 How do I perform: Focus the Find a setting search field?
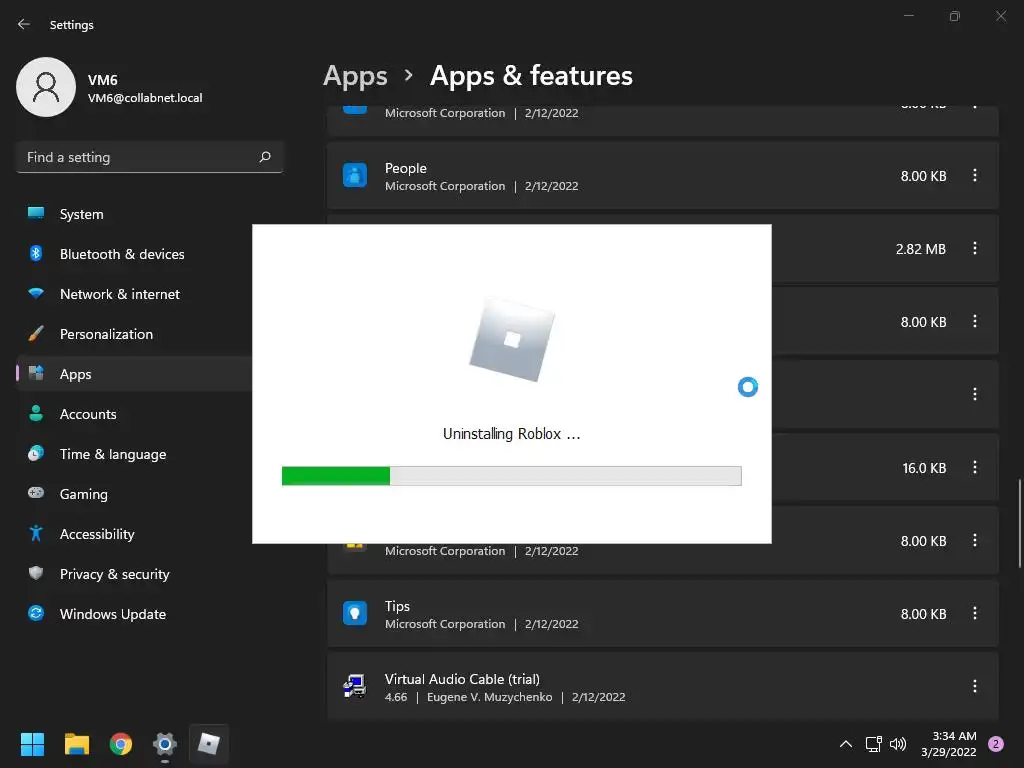150,157
